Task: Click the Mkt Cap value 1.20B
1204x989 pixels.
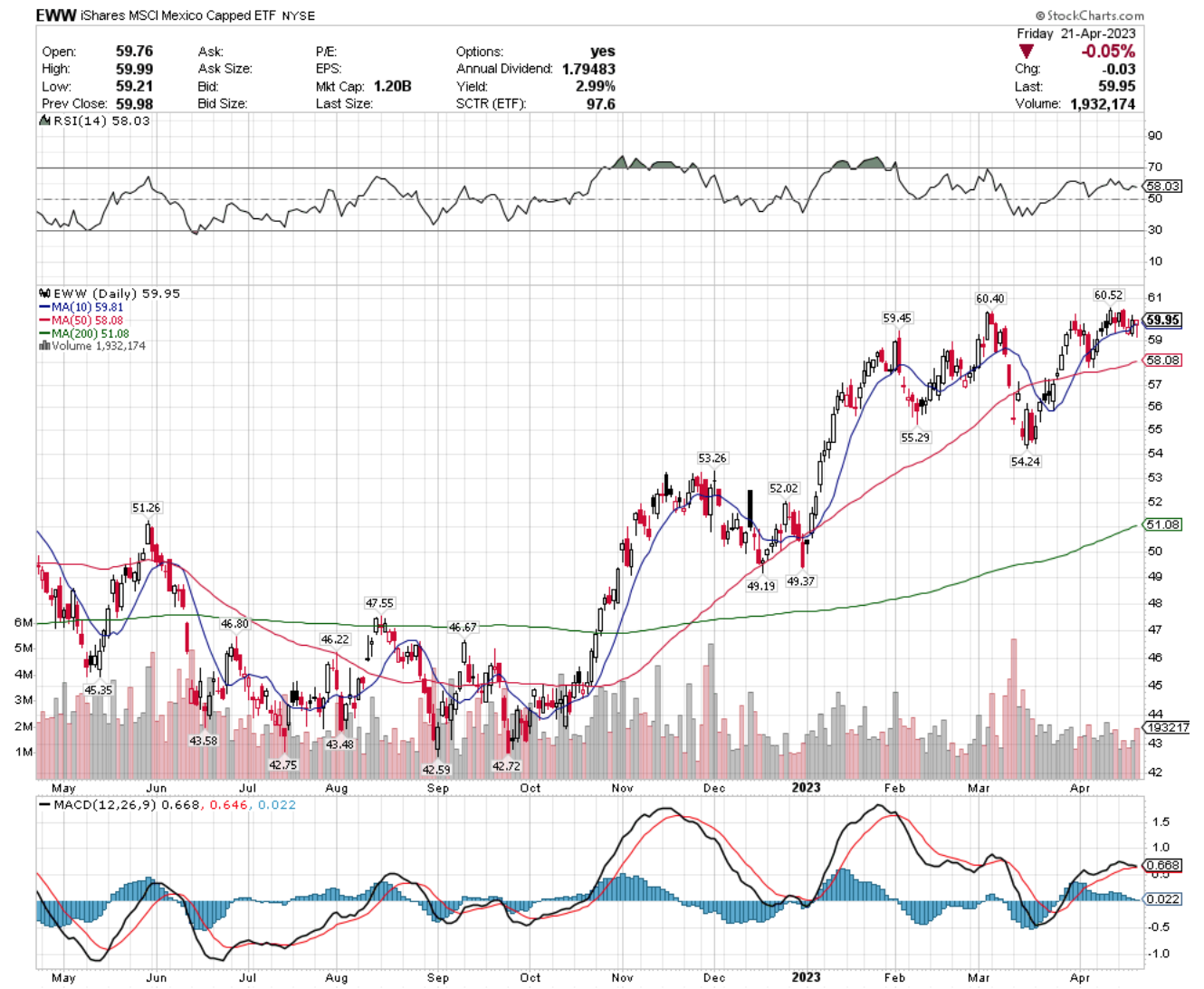Action: coord(392,86)
